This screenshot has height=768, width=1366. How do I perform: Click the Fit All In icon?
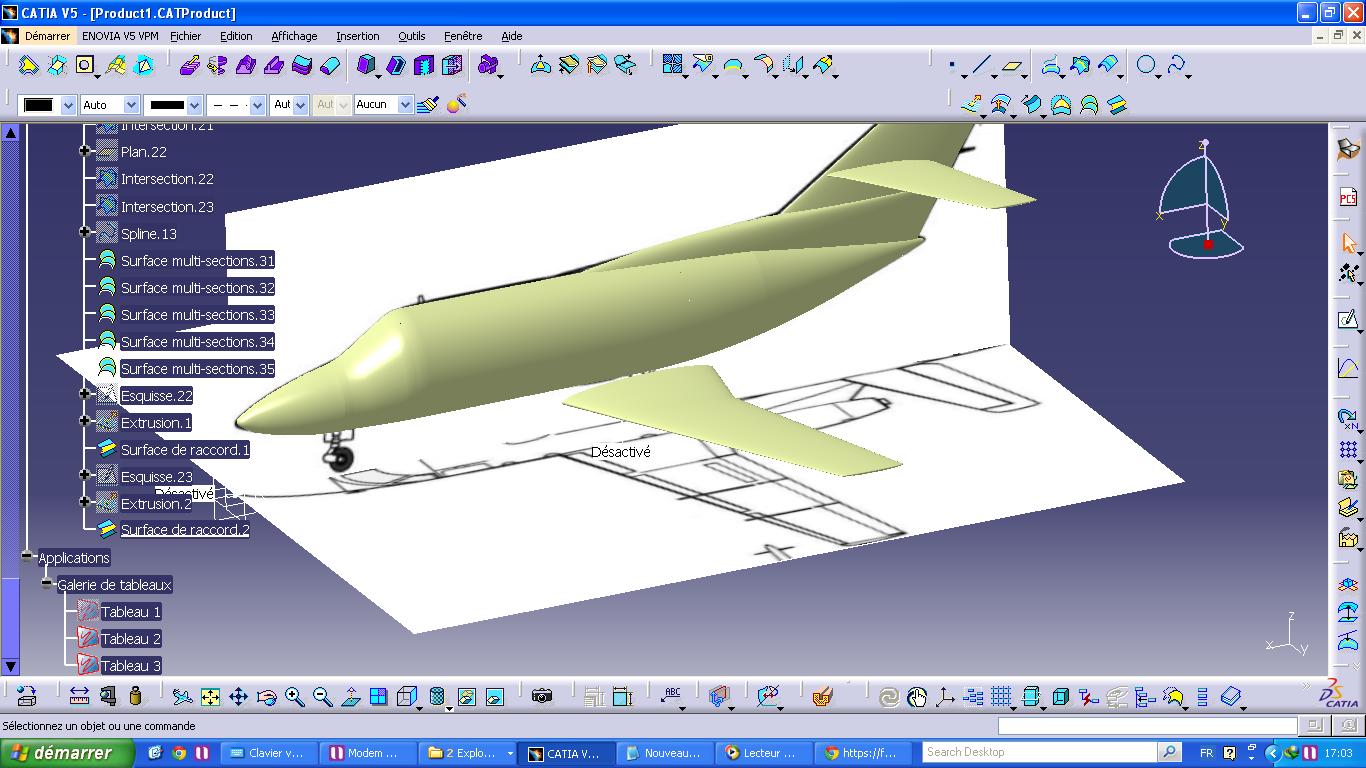(210, 697)
